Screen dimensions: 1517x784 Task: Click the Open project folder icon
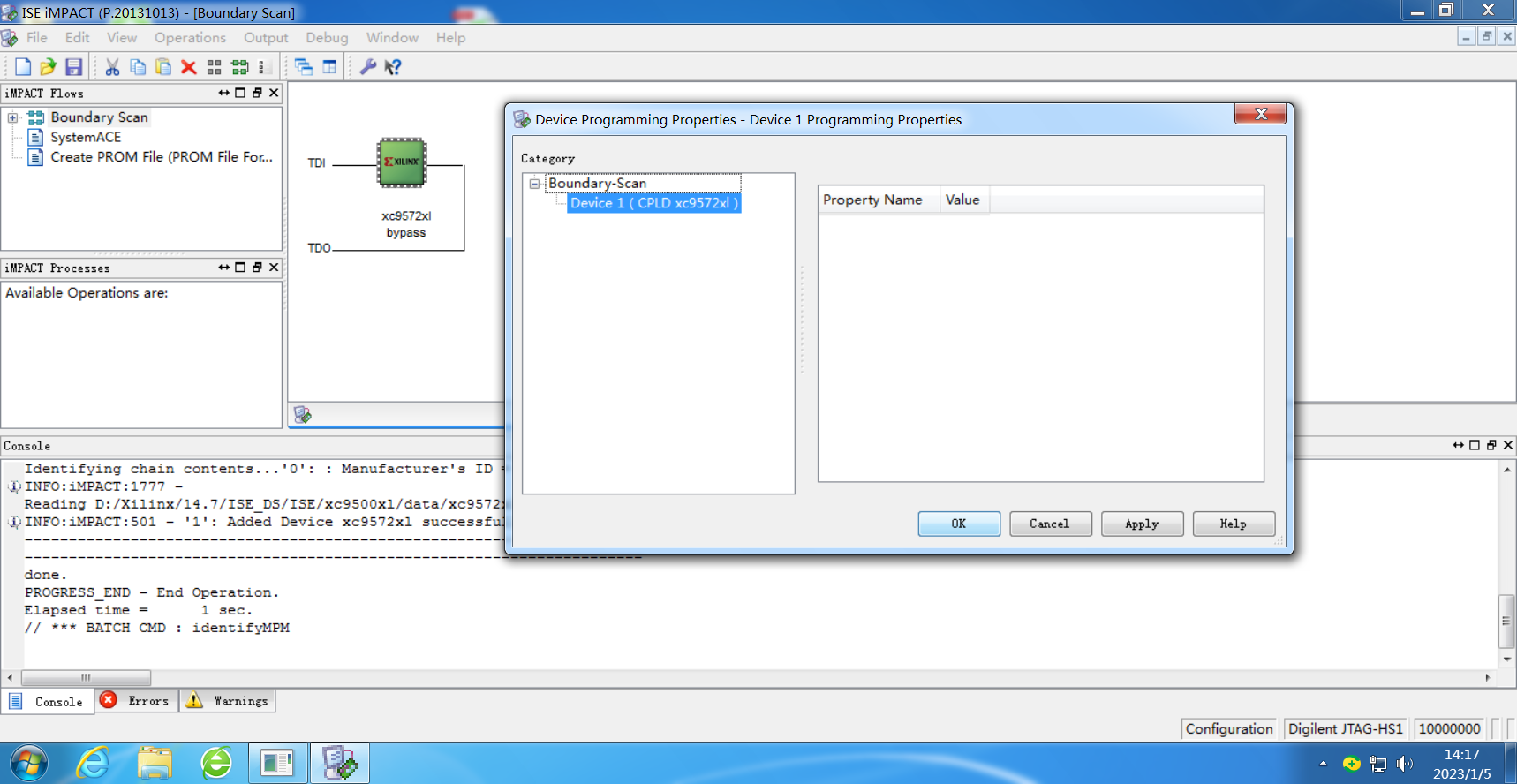point(48,67)
